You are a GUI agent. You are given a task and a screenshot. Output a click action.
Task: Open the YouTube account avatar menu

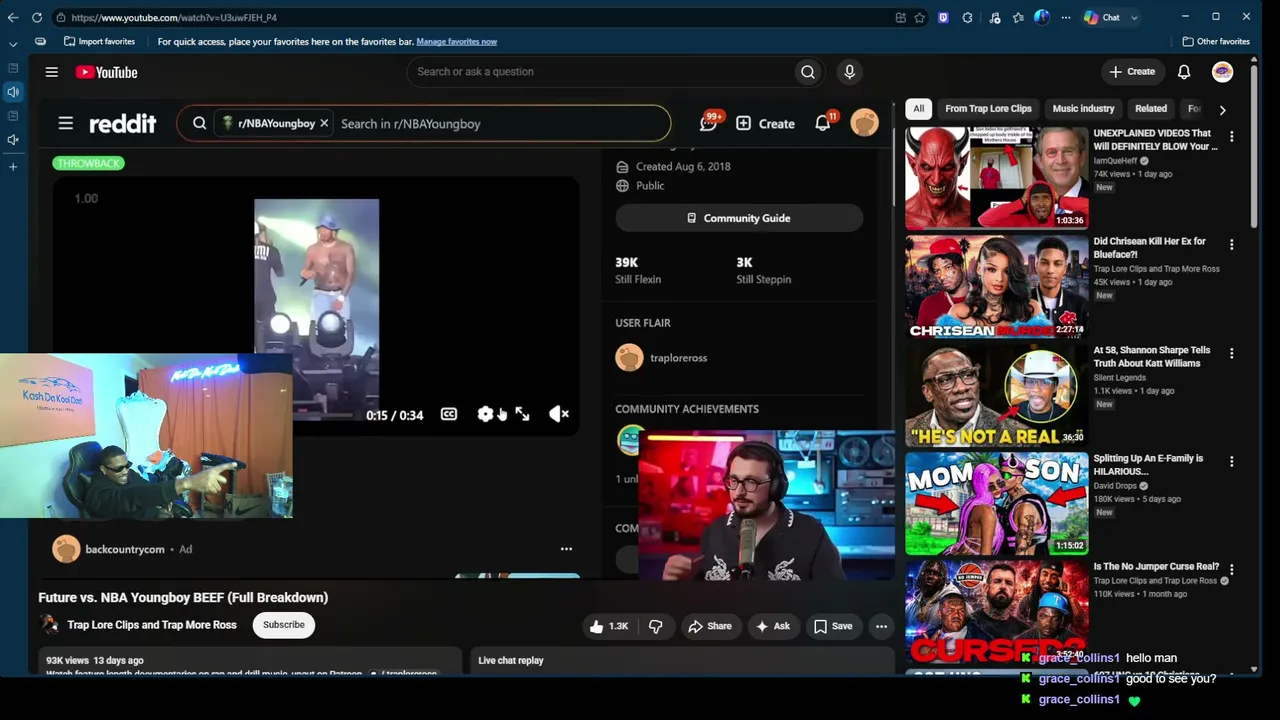[x=1222, y=72]
